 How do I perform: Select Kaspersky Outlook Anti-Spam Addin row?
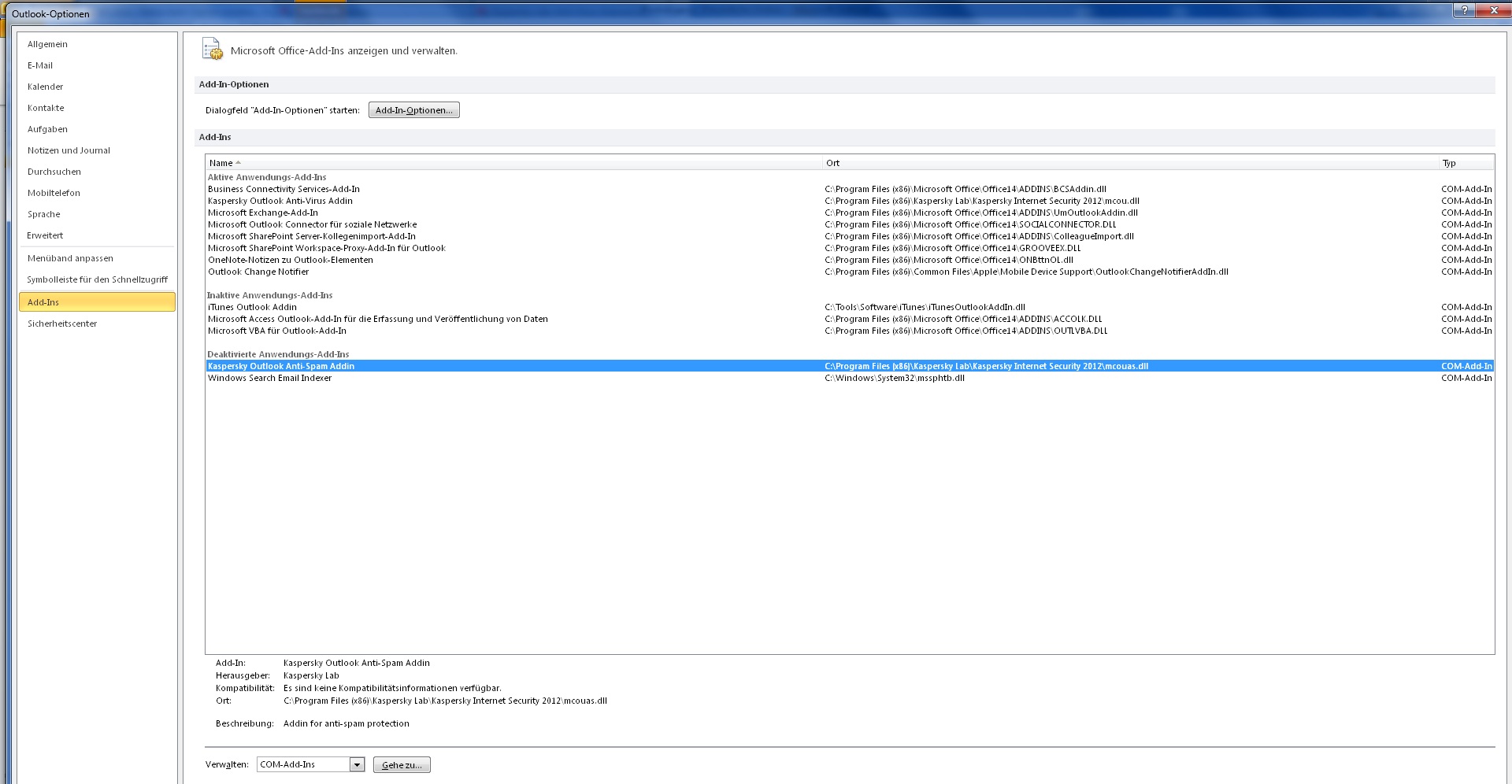[850, 366]
